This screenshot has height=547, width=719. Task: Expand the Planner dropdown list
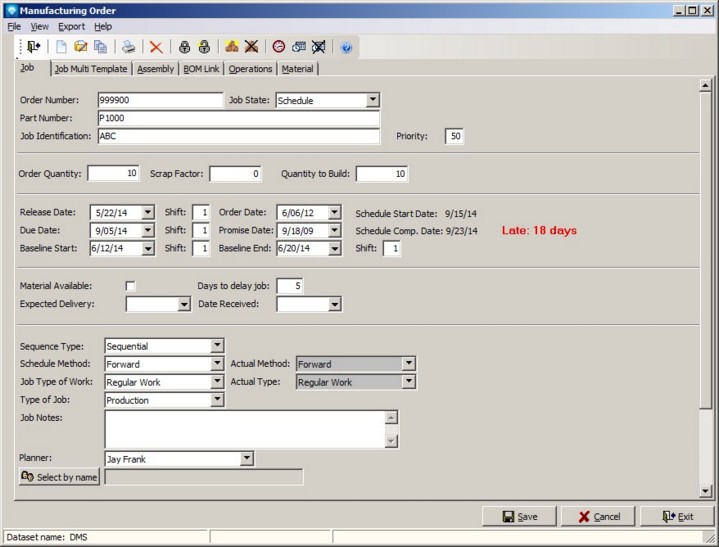[x=246, y=459]
